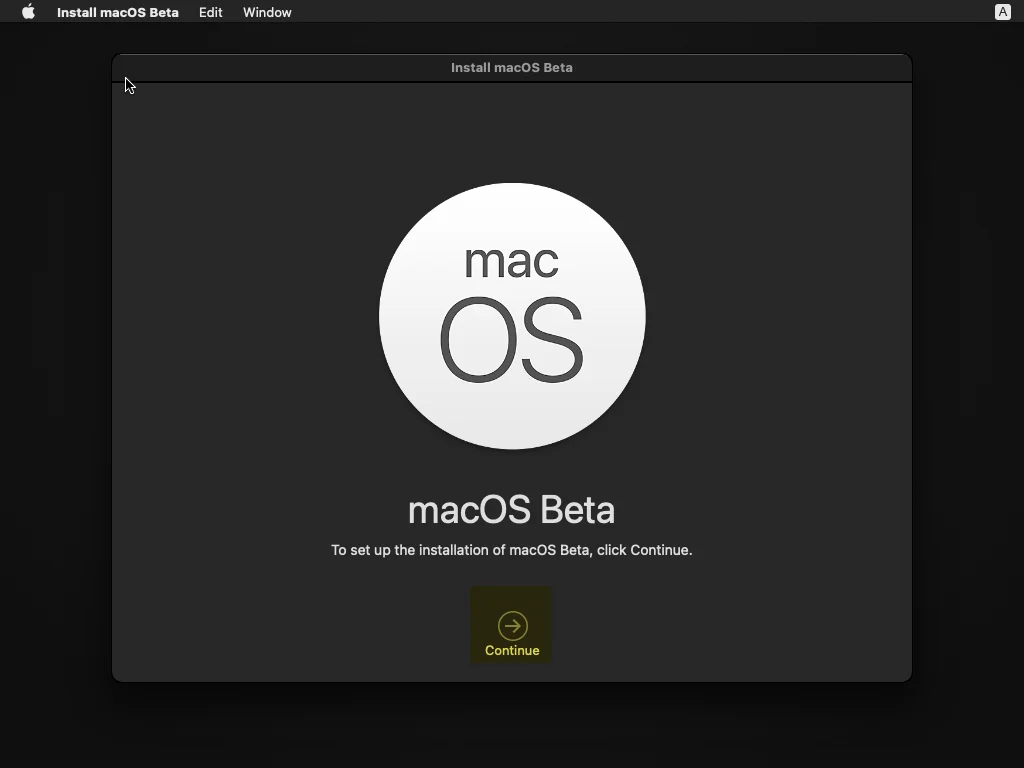Open the Apple menu
1024x768 pixels.
pos(28,12)
